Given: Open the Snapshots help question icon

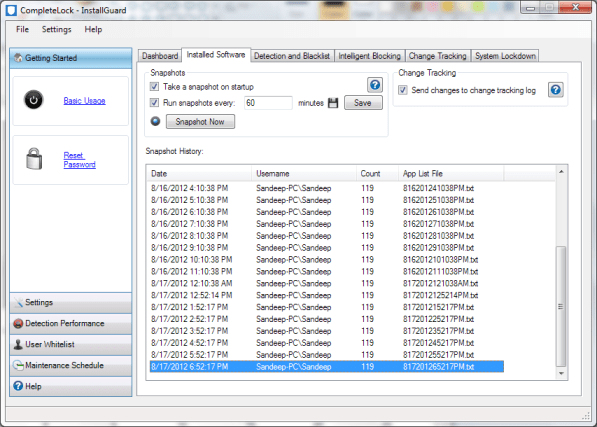Looking at the screenshot, I should [x=375, y=85].
